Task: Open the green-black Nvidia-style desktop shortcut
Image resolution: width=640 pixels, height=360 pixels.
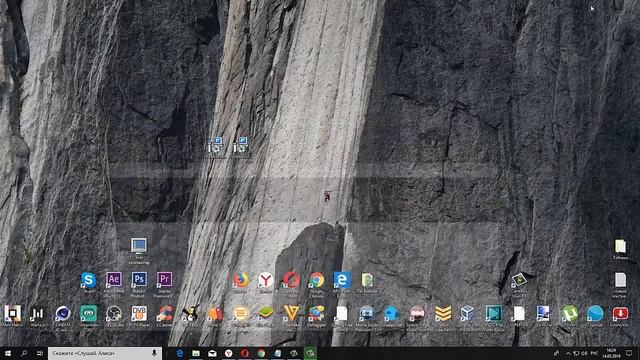Action: click(x=519, y=280)
